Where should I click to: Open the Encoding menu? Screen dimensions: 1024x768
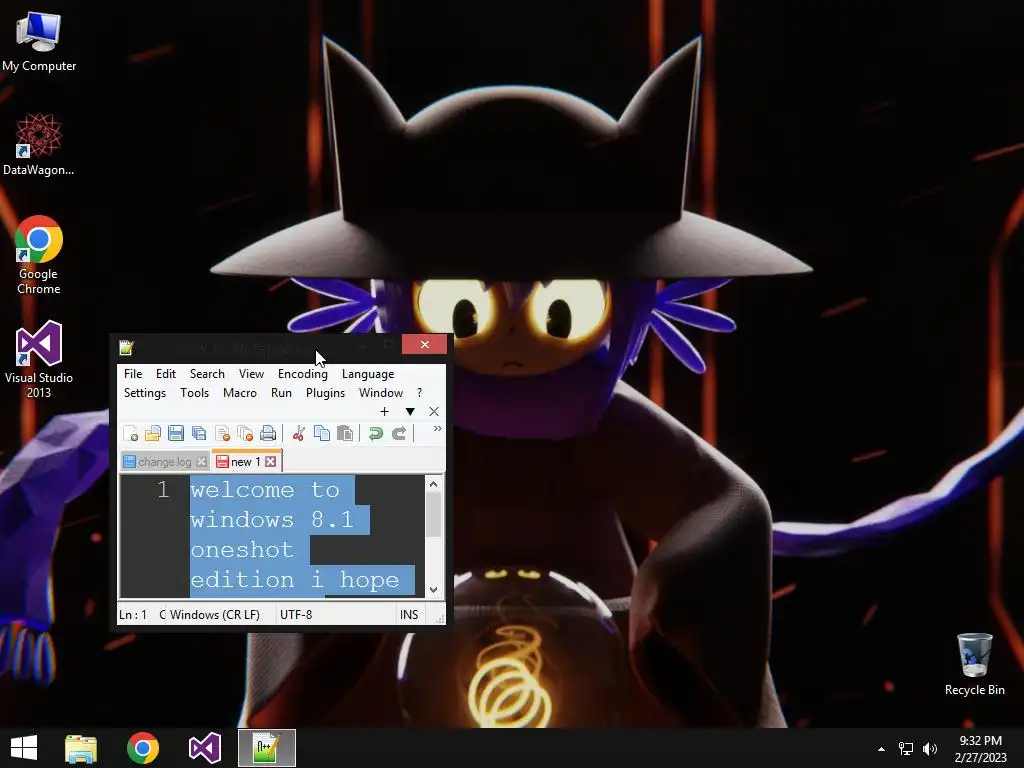[302, 374]
